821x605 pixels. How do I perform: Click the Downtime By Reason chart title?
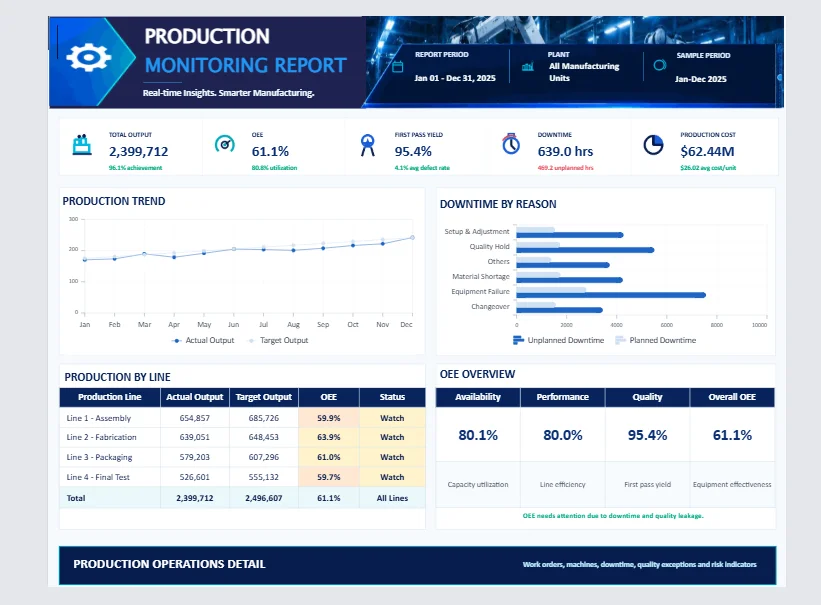click(498, 204)
